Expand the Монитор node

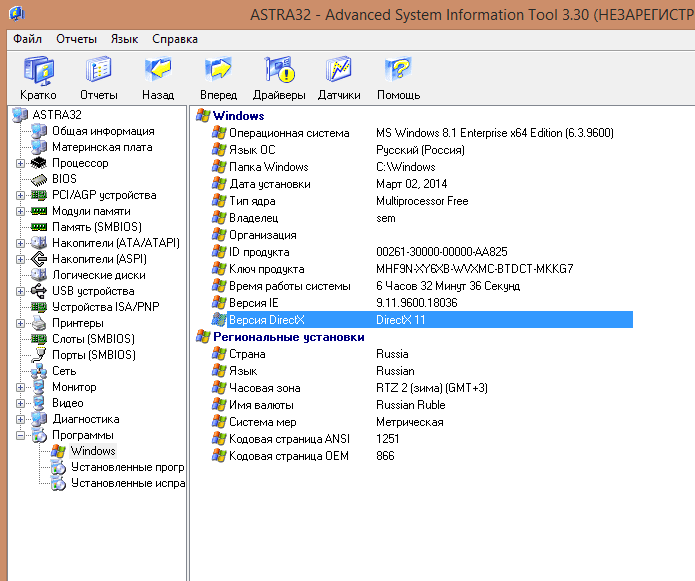click(x=20, y=387)
